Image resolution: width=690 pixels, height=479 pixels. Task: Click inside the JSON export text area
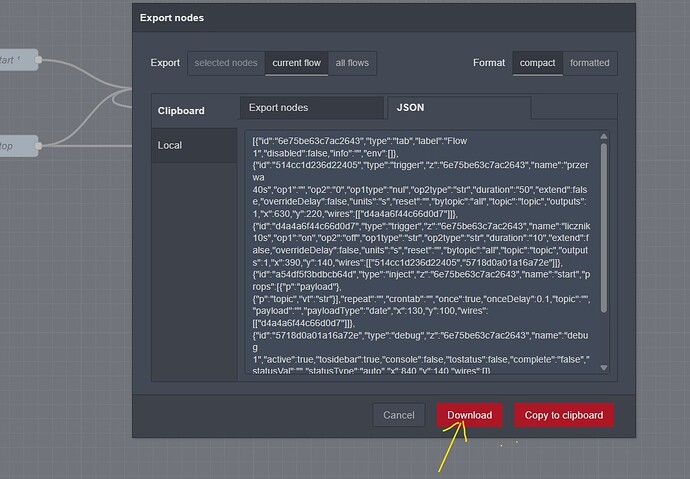coord(420,250)
